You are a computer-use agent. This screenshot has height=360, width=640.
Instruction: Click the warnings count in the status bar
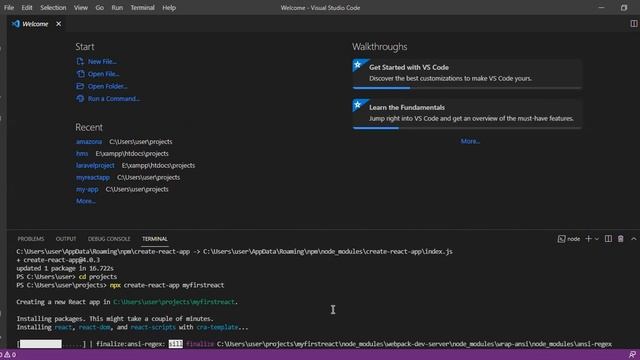click(10, 355)
